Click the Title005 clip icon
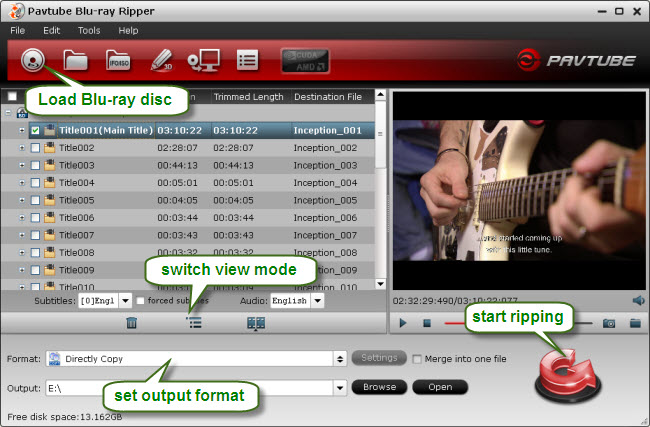 [49, 200]
